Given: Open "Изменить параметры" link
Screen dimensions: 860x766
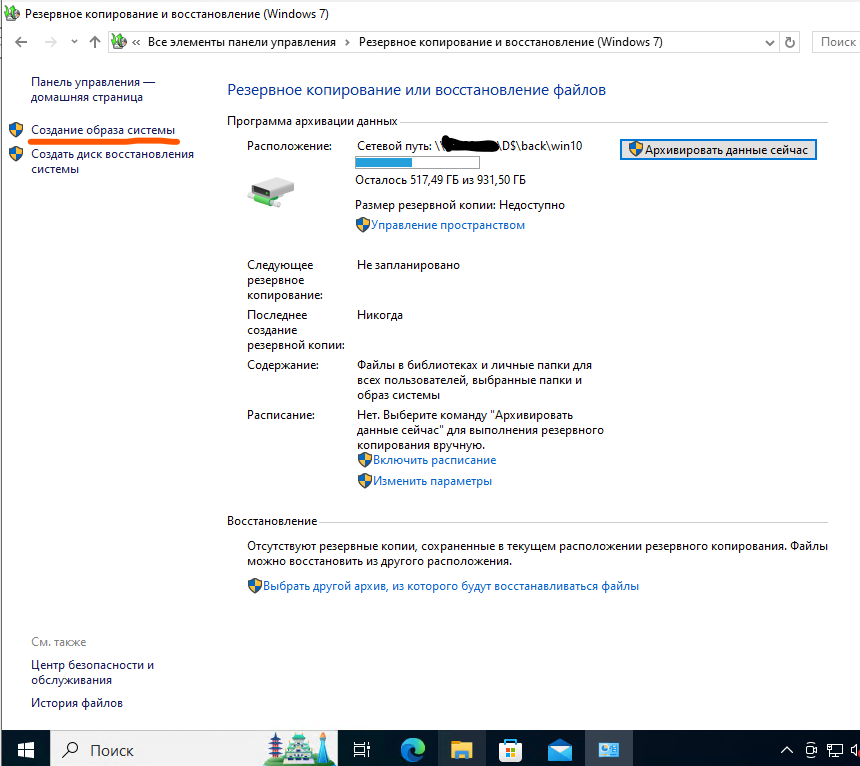Looking at the screenshot, I should click(432, 481).
